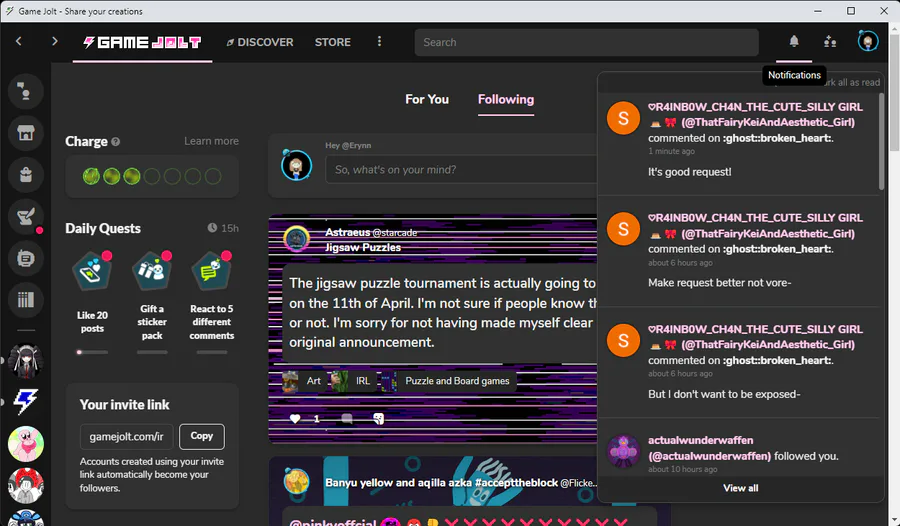
Task: Open the anime girl community avatar
Action: point(26,361)
